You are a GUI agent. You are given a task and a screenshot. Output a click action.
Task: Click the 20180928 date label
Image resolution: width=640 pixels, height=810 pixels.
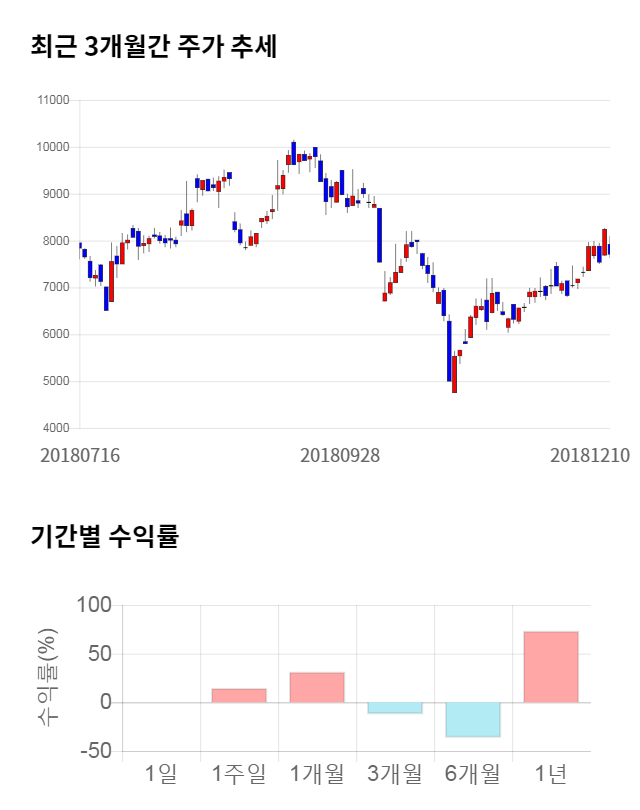340,455
